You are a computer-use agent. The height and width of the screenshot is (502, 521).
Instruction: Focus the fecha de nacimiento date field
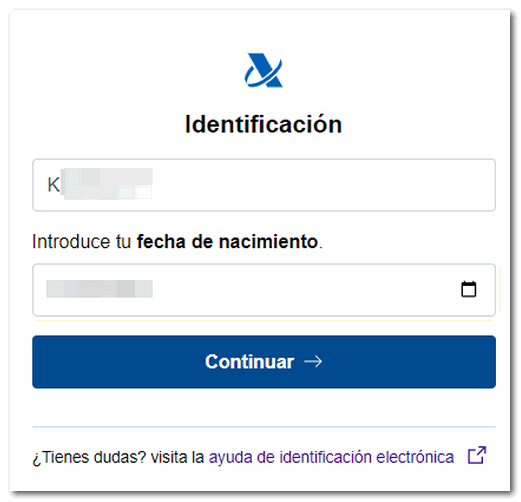point(264,290)
